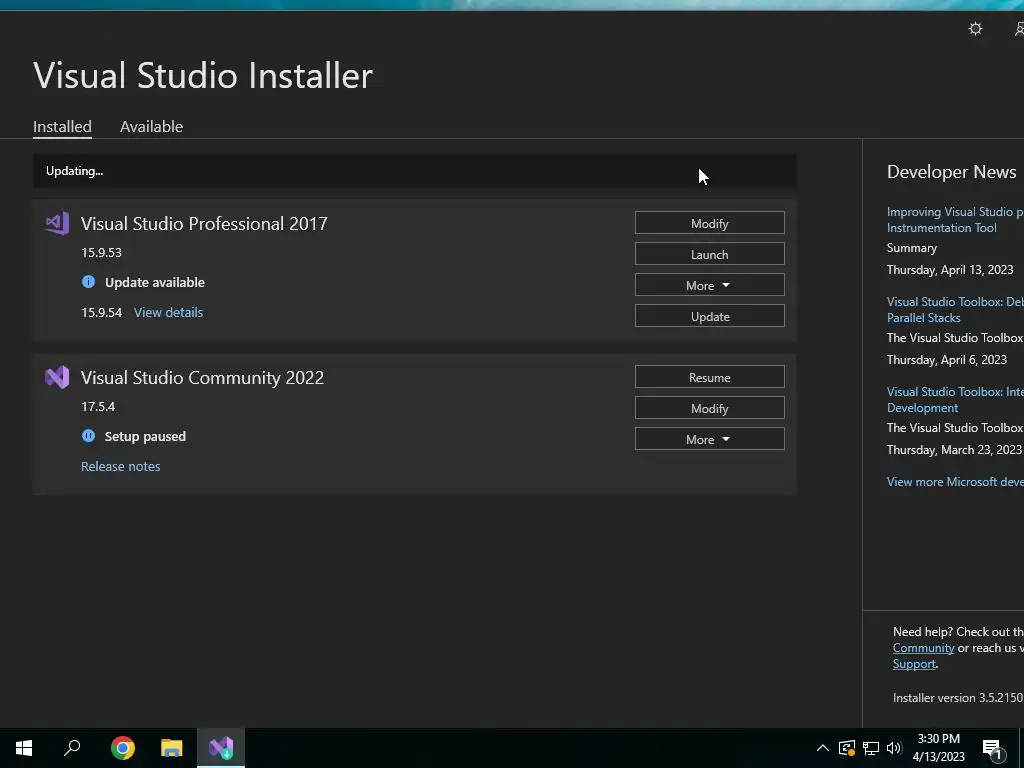The image size is (1024, 768).
Task: Switch to the Available tab
Action: (x=152, y=127)
